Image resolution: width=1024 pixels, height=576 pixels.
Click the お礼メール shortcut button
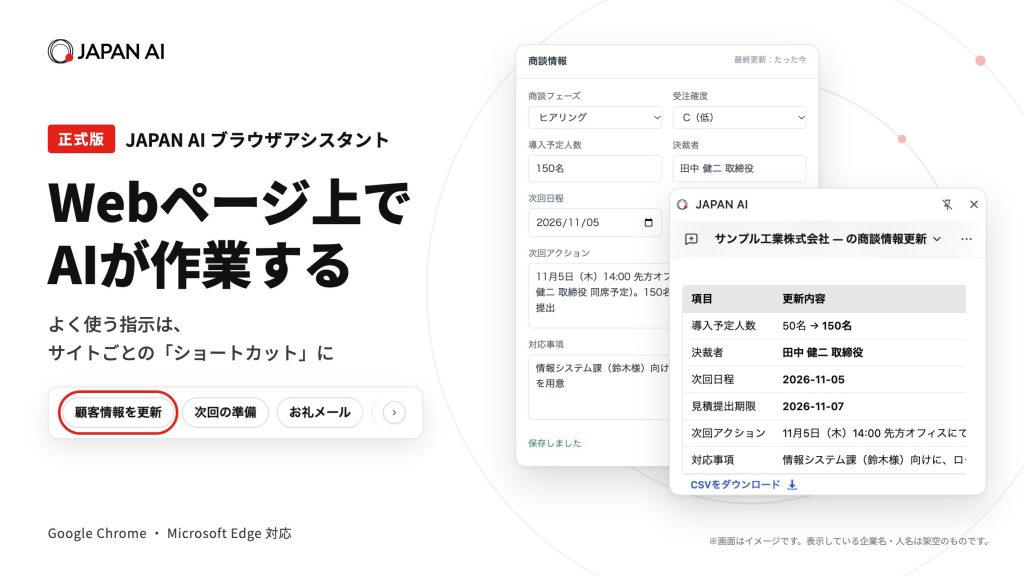click(x=320, y=412)
